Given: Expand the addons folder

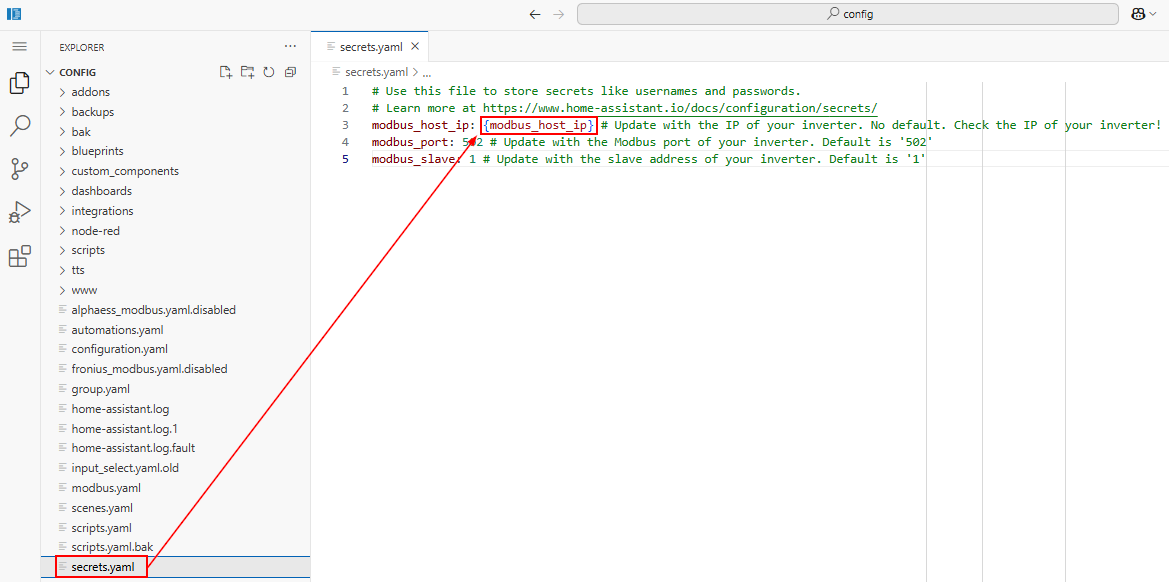Looking at the screenshot, I should [90, 92].
